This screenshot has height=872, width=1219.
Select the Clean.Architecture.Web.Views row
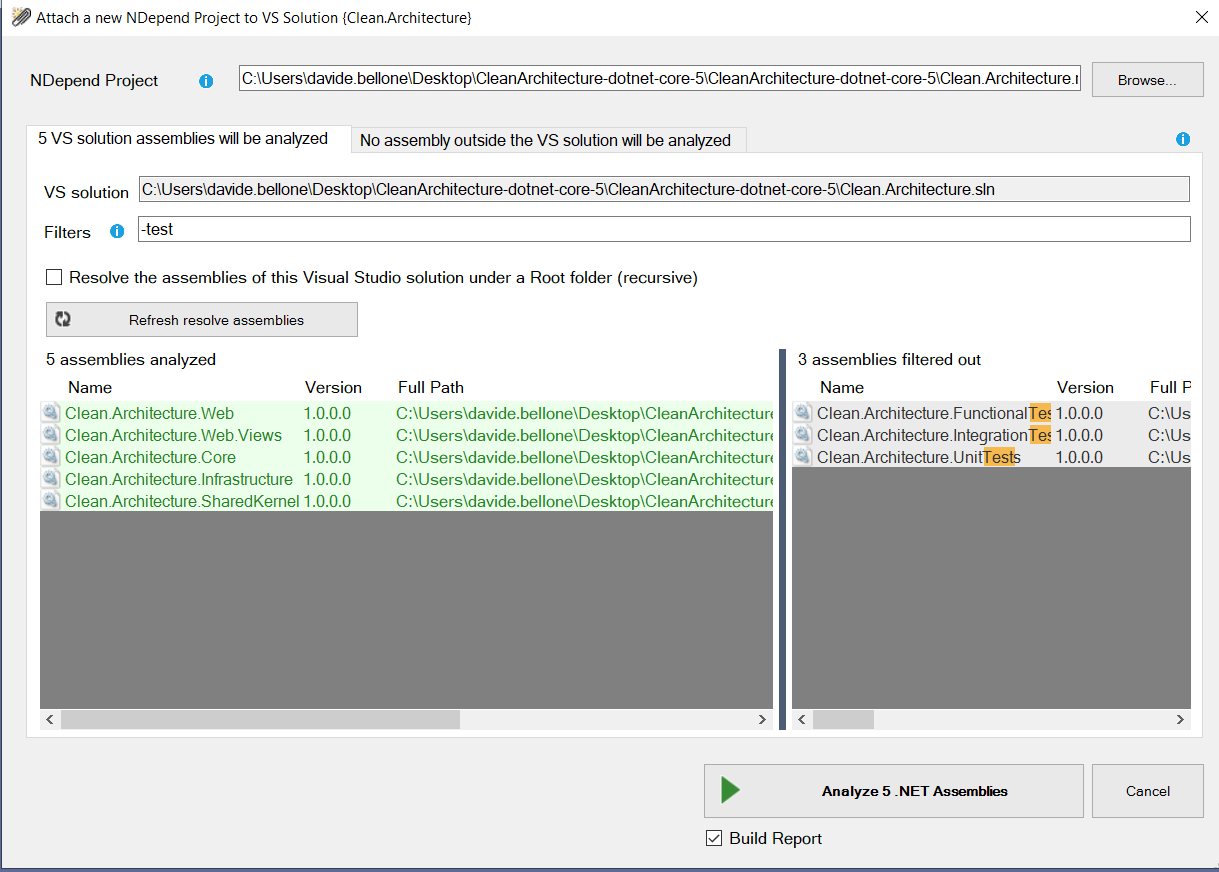point(406,435)
